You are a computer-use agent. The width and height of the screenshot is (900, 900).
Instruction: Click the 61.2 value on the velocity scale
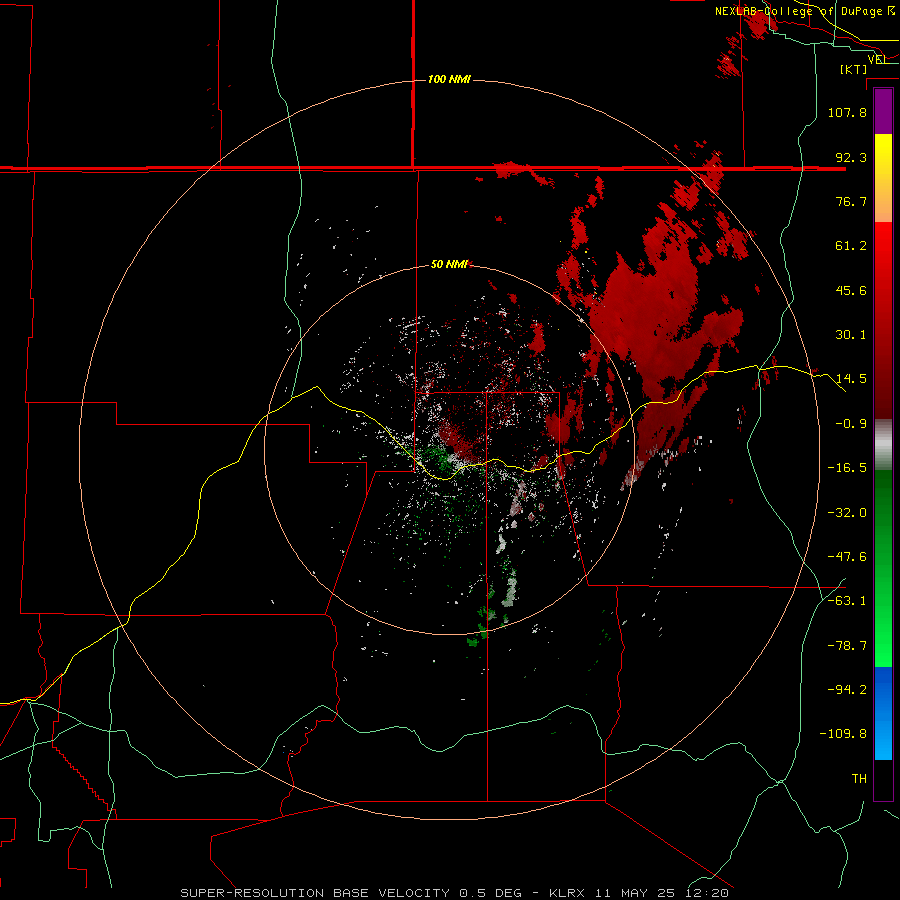[x=851, y=246]
